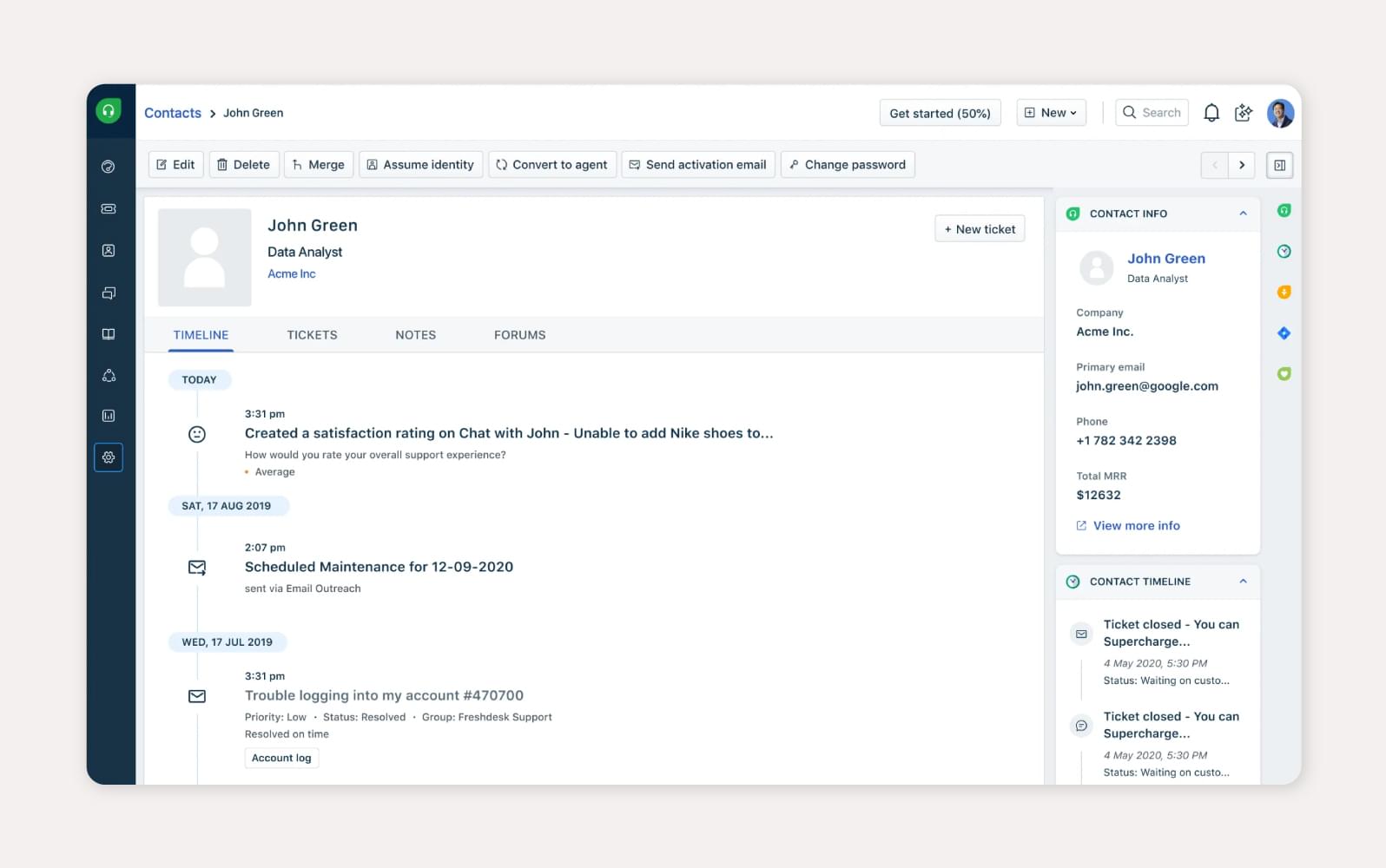This screenshot has width=1386, height=868.
Task: Open the automation icon in sidebar
Action: tap(109, 375)
